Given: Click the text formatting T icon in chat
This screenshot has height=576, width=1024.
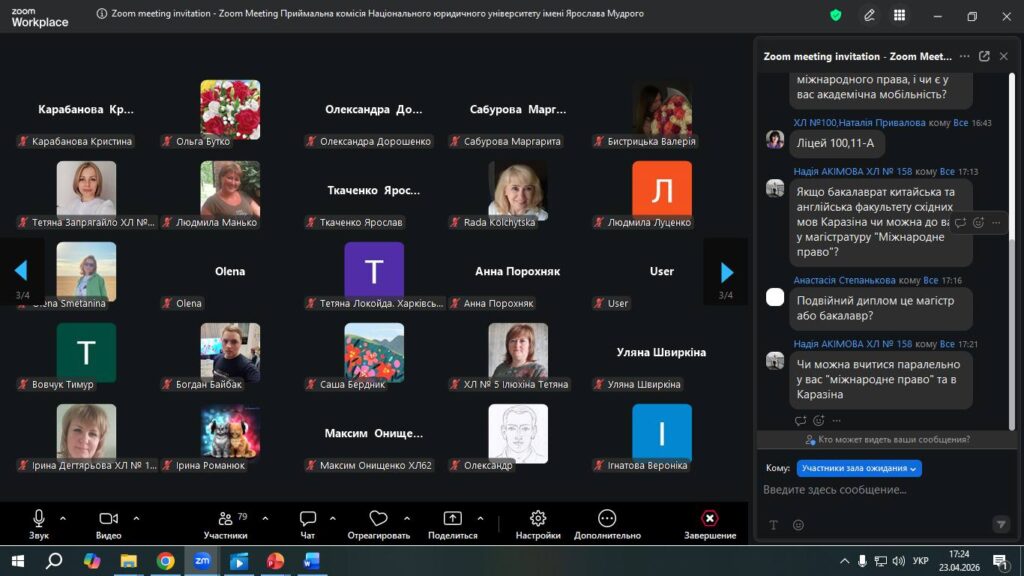Looking at the screenshot, I should click(x=773, y=525).
